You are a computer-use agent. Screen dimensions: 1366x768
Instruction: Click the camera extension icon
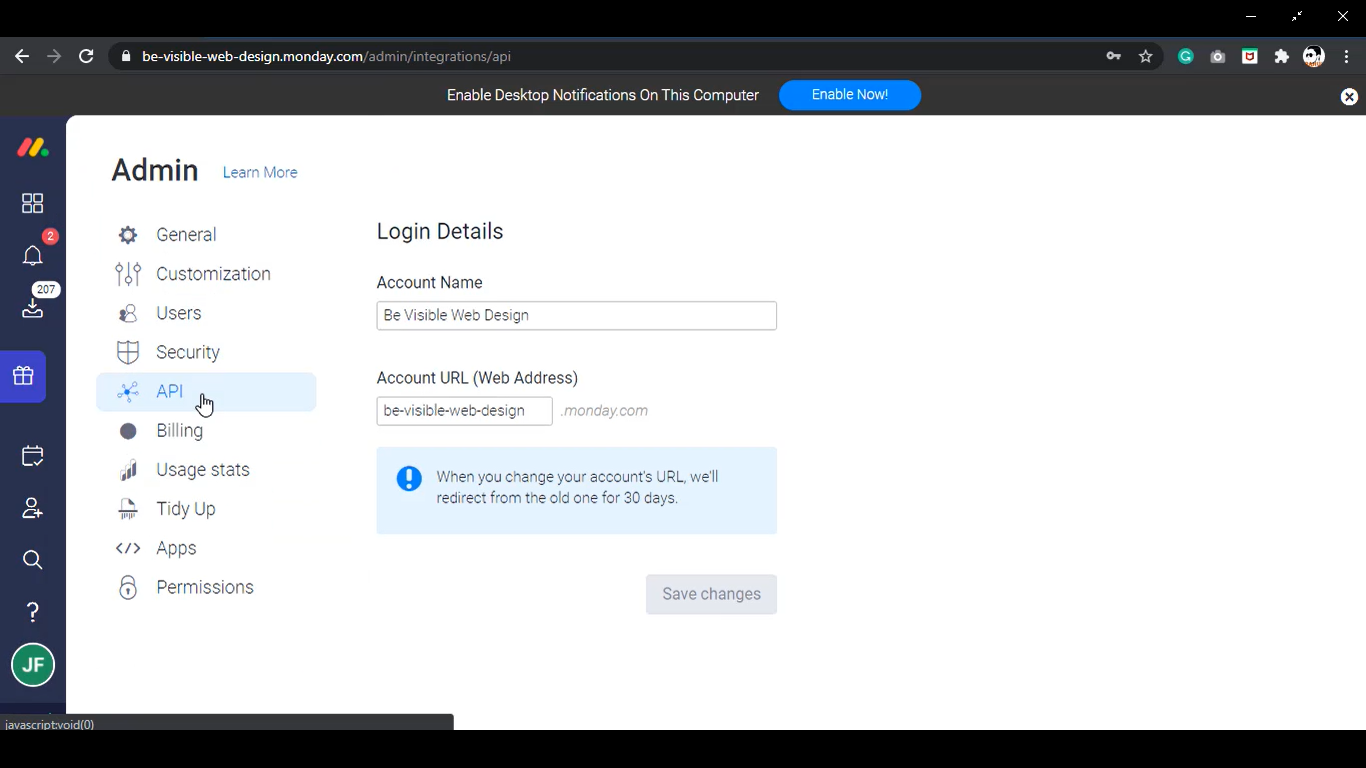[x=1218, y=57]
